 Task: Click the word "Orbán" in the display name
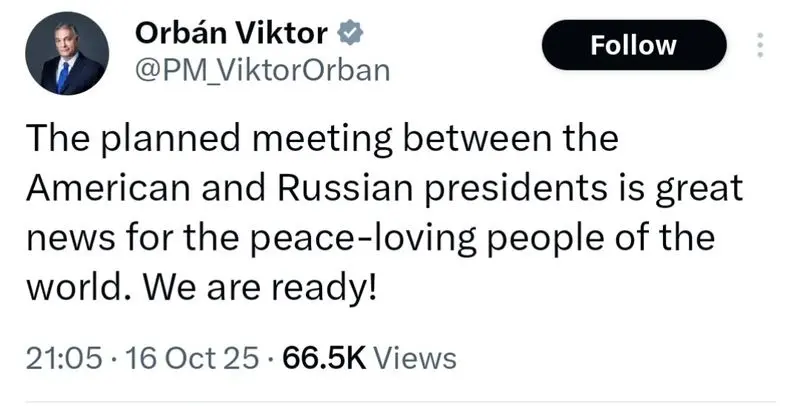click(176, 34)
